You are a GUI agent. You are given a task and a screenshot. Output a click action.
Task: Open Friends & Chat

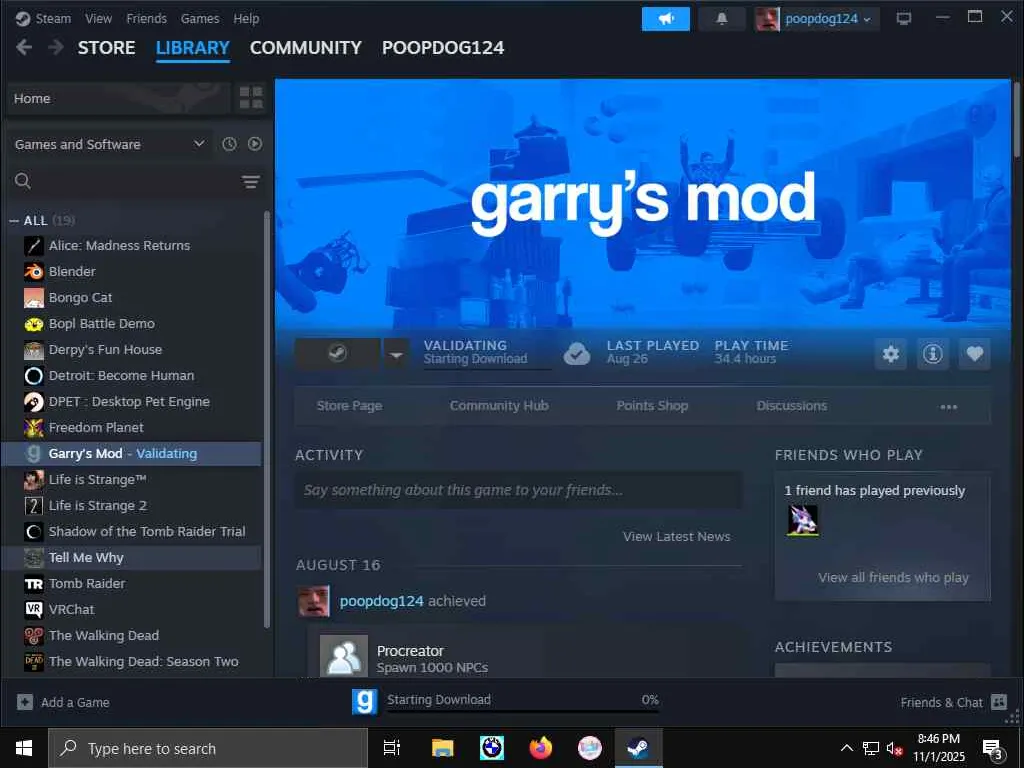coord(953,702)
